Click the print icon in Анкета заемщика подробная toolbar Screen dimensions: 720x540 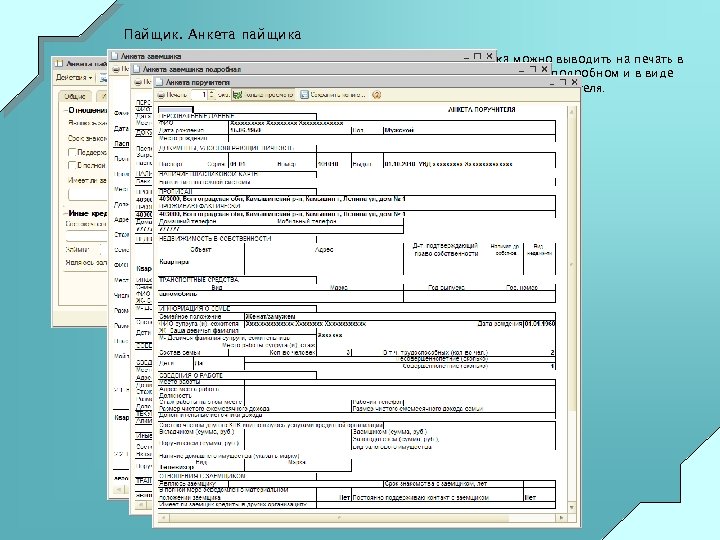138,82
